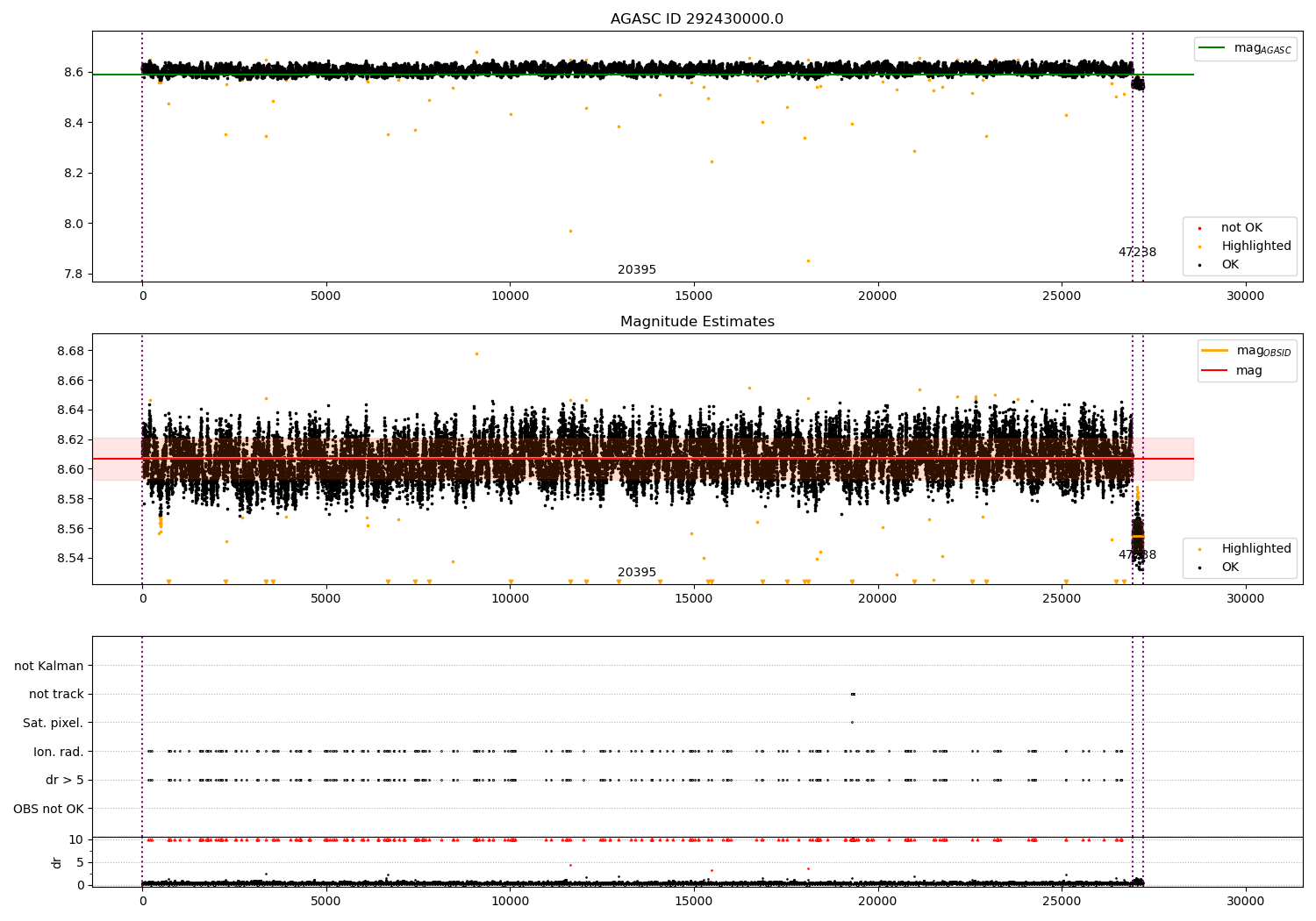Screen dimensions: 1316x921
Task: Click the 'Ion. rad.' row label
Action: (58, 752)
